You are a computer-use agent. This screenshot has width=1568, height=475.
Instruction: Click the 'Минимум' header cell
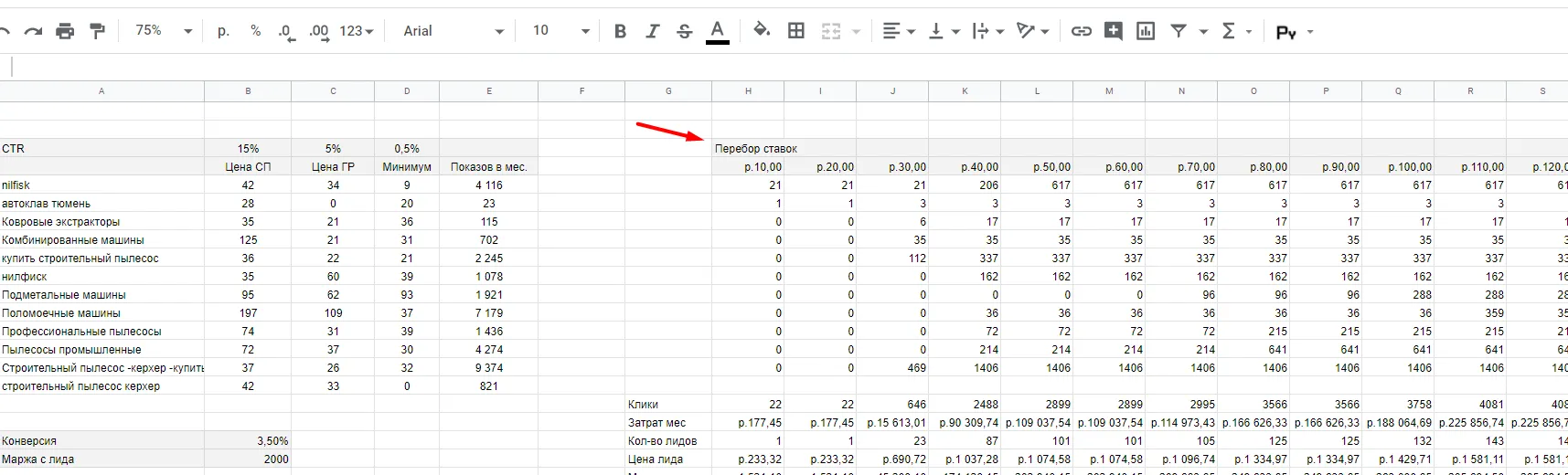(x=407, y=166)
